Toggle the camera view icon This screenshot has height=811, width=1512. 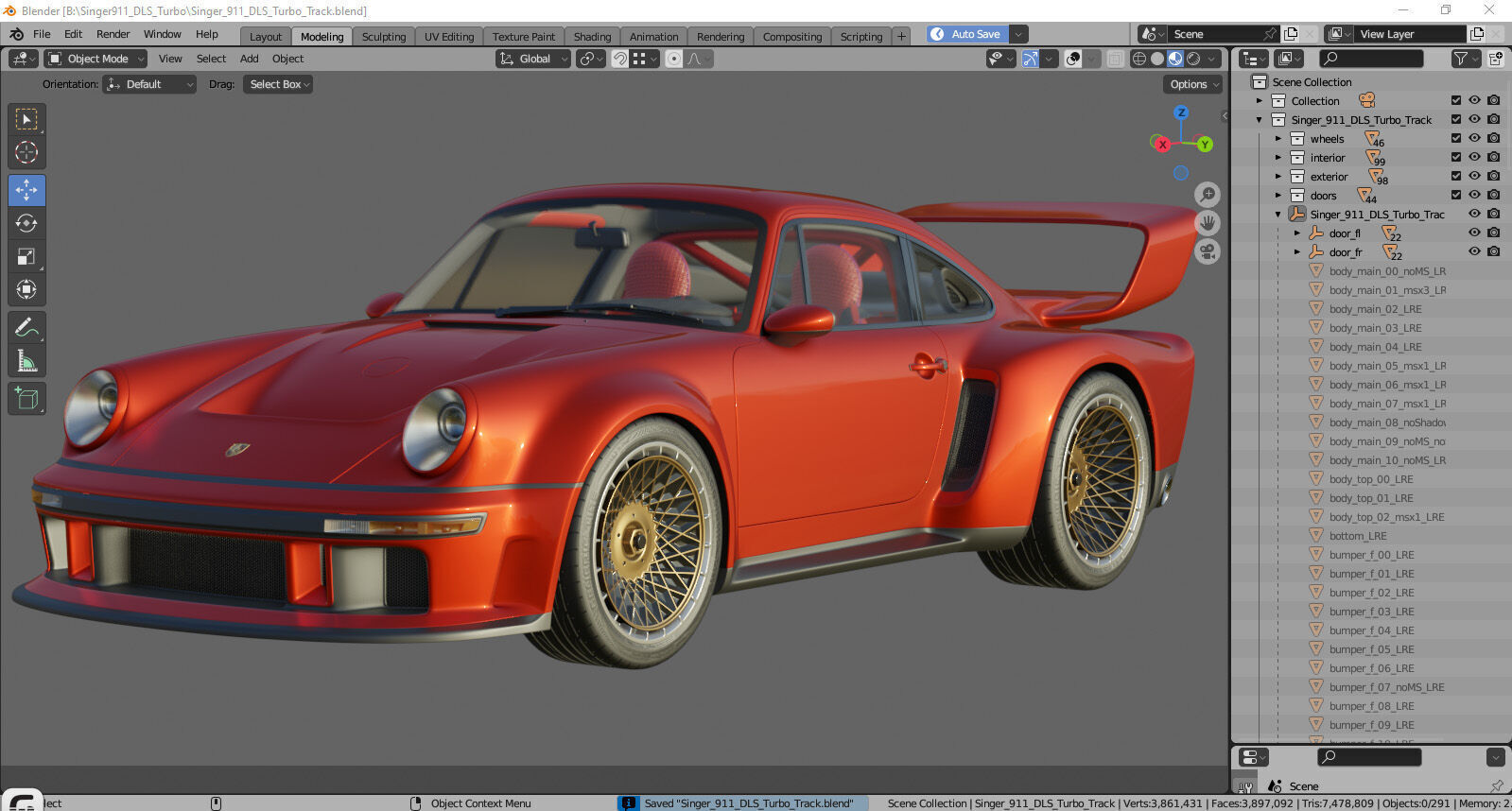(x=1208, y=251)
